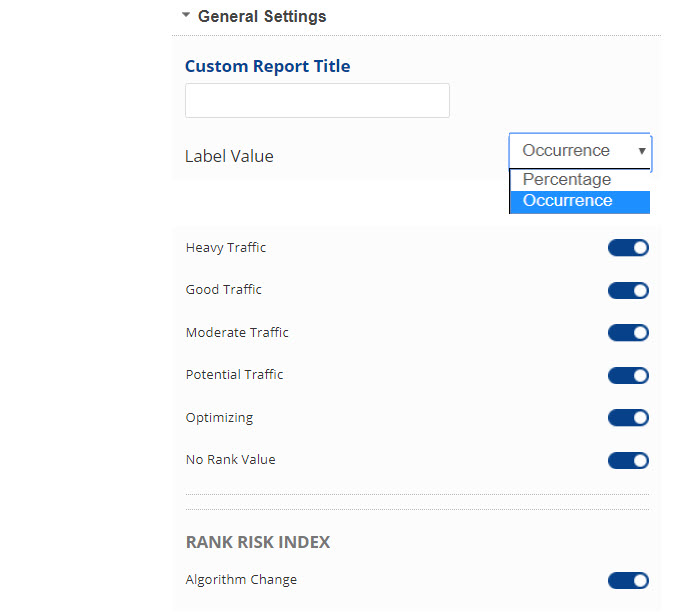Click the Custom Report Title label
Viewport: 683px width, 612px height.
(267, 67)
